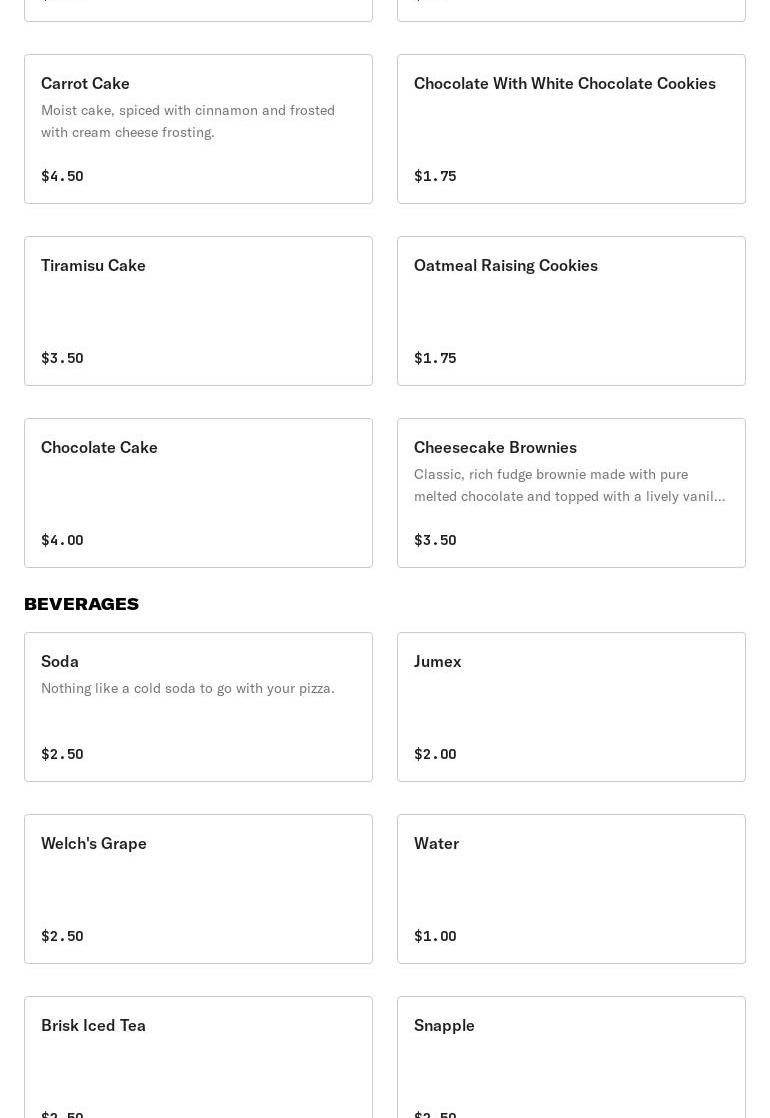
Task: Open the Jumex beverage item
Action: click(x=571, y=706)
